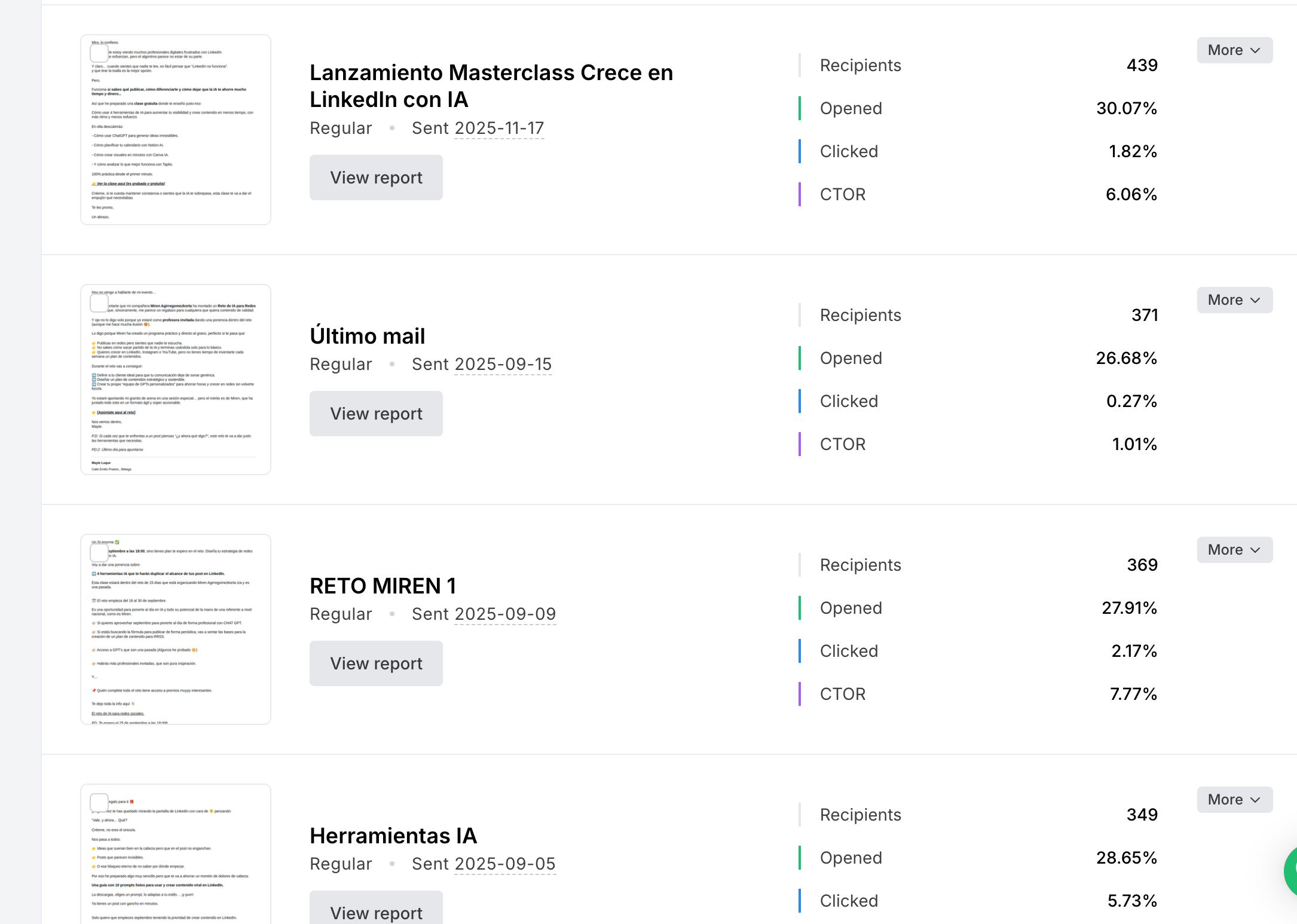Open the More menu for Último mail
The width and height of the screenshot is (1297, 924).
(1234, 300)
